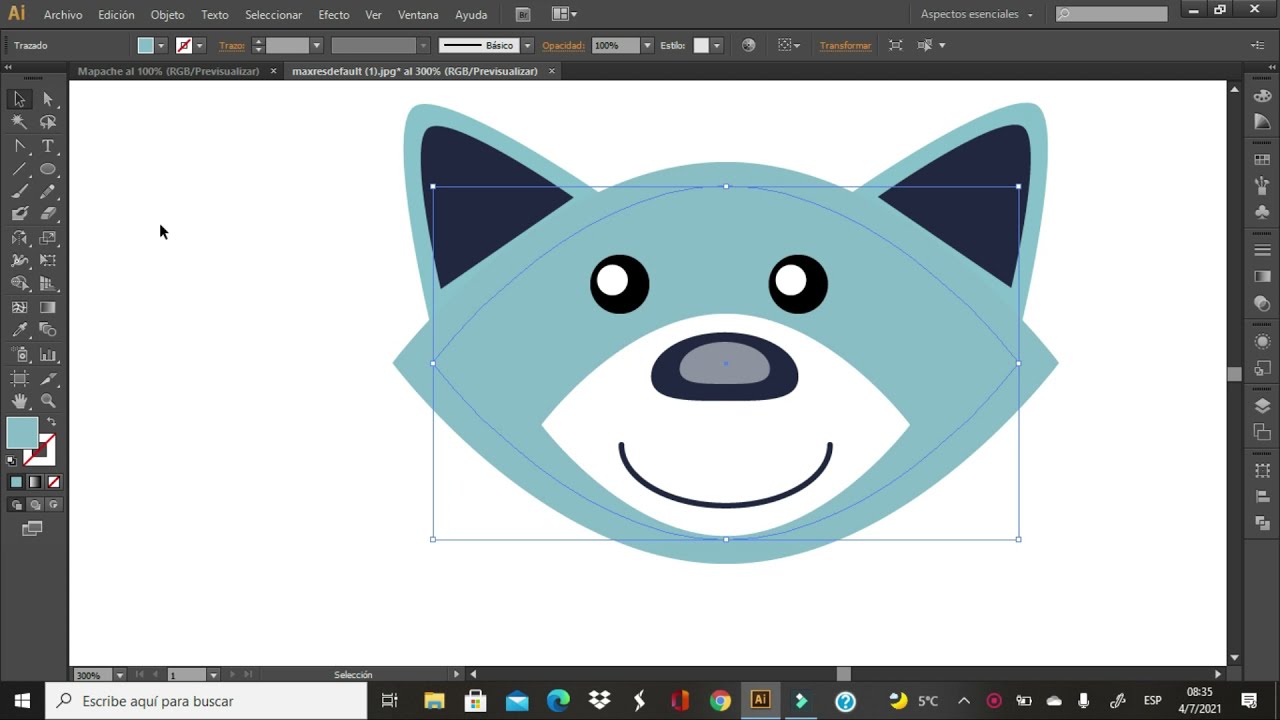Select the Magic Wand tool
The image size is (1280, 720).
(x=19, y=122)
